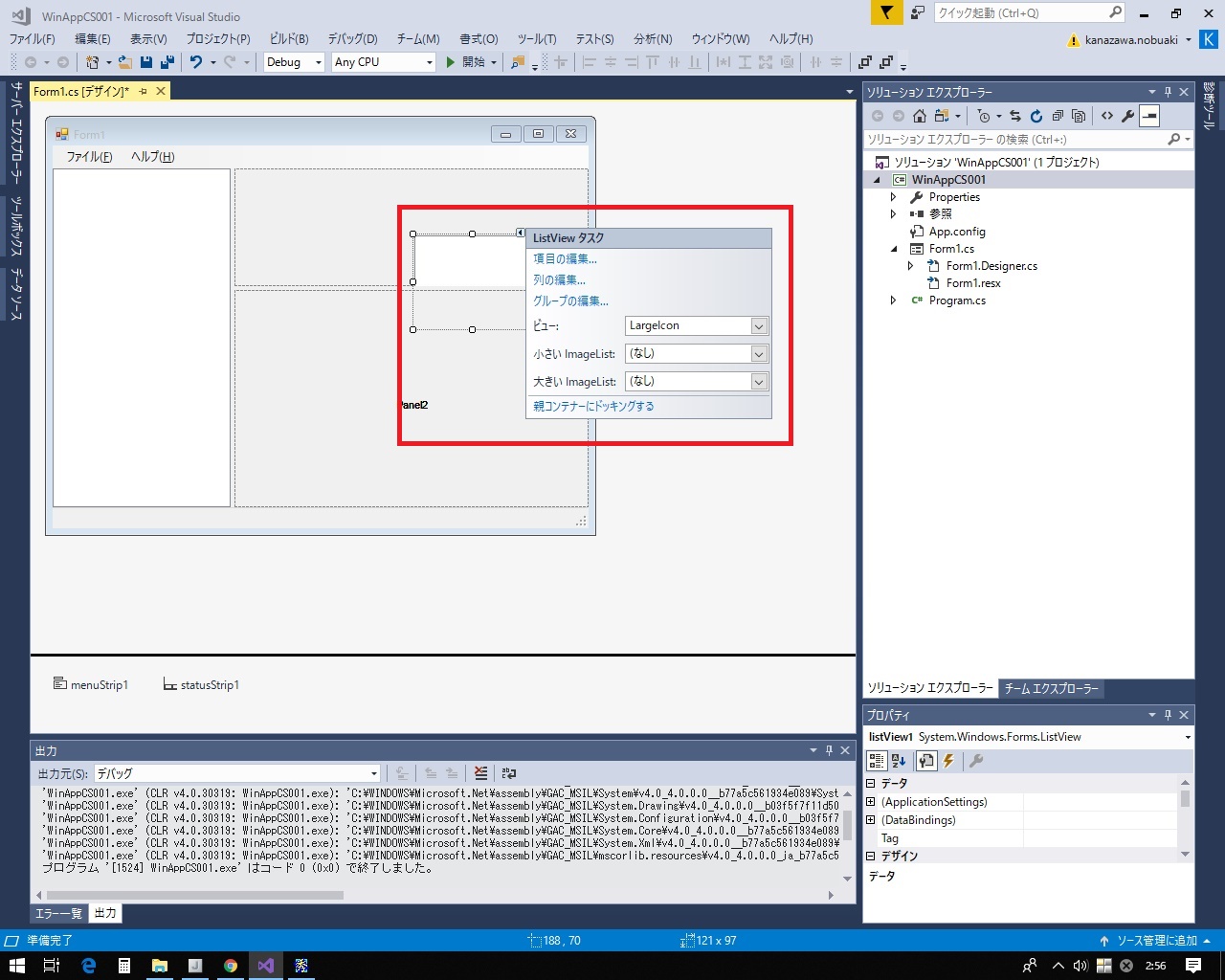Click the Save All icon in toolbar

pos(167,62)
